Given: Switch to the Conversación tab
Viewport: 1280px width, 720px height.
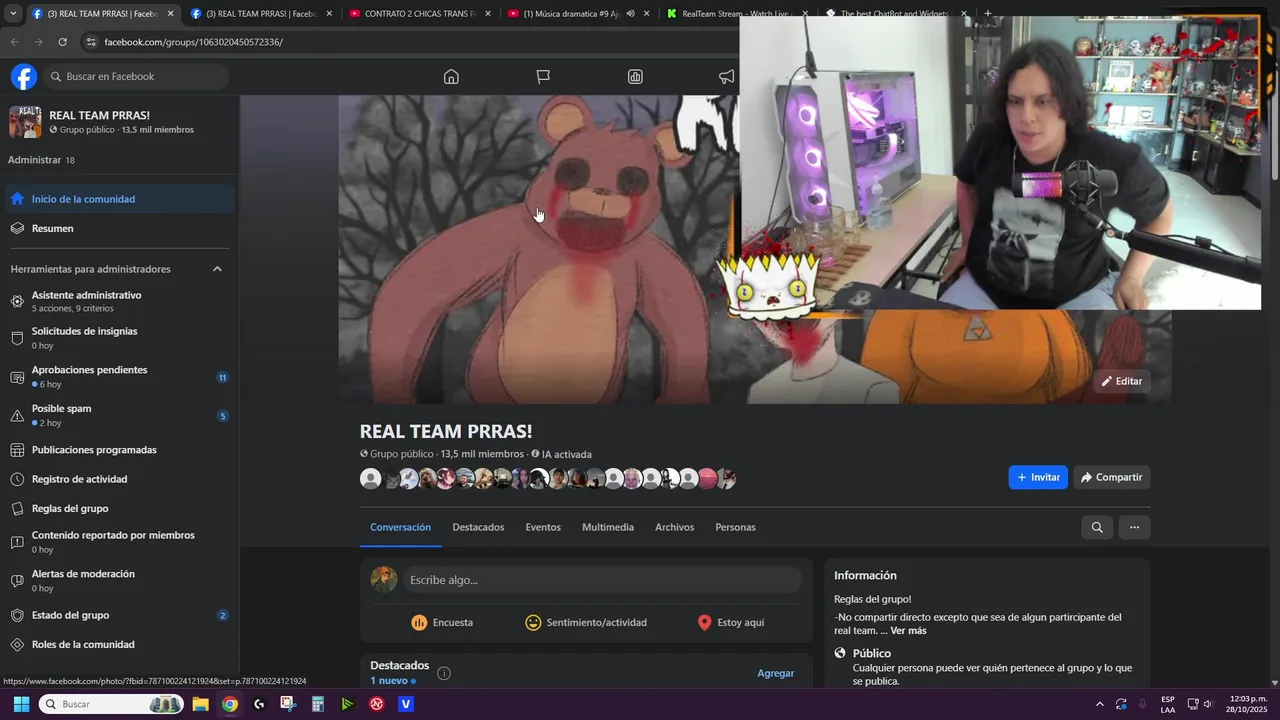Looking at the screenshot, I should 400,527.
